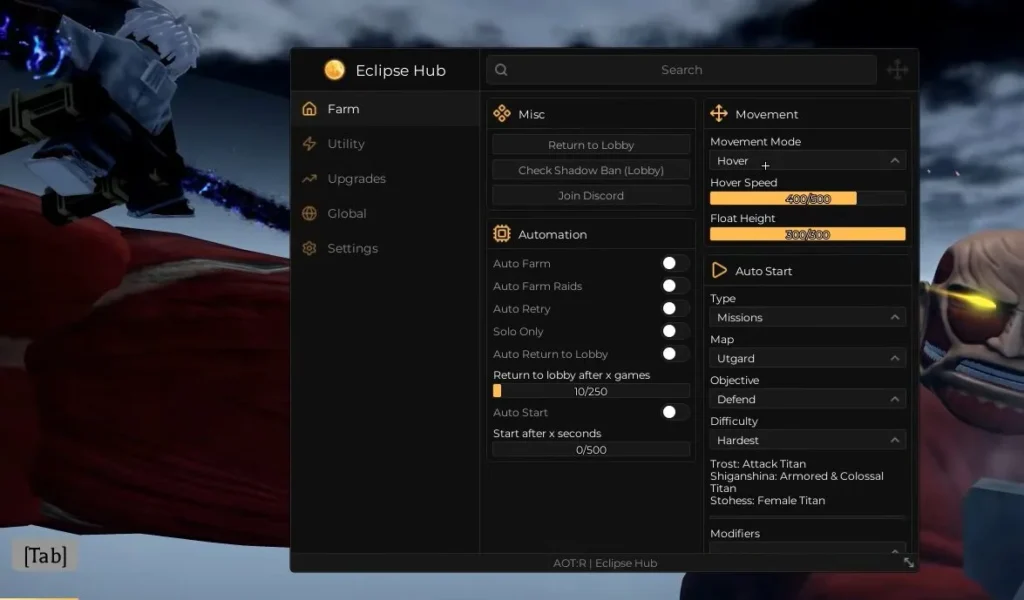Click the Utility lightning bolt icon
This screenshot has height=600, width=1024.
click(x=310, y=144)
